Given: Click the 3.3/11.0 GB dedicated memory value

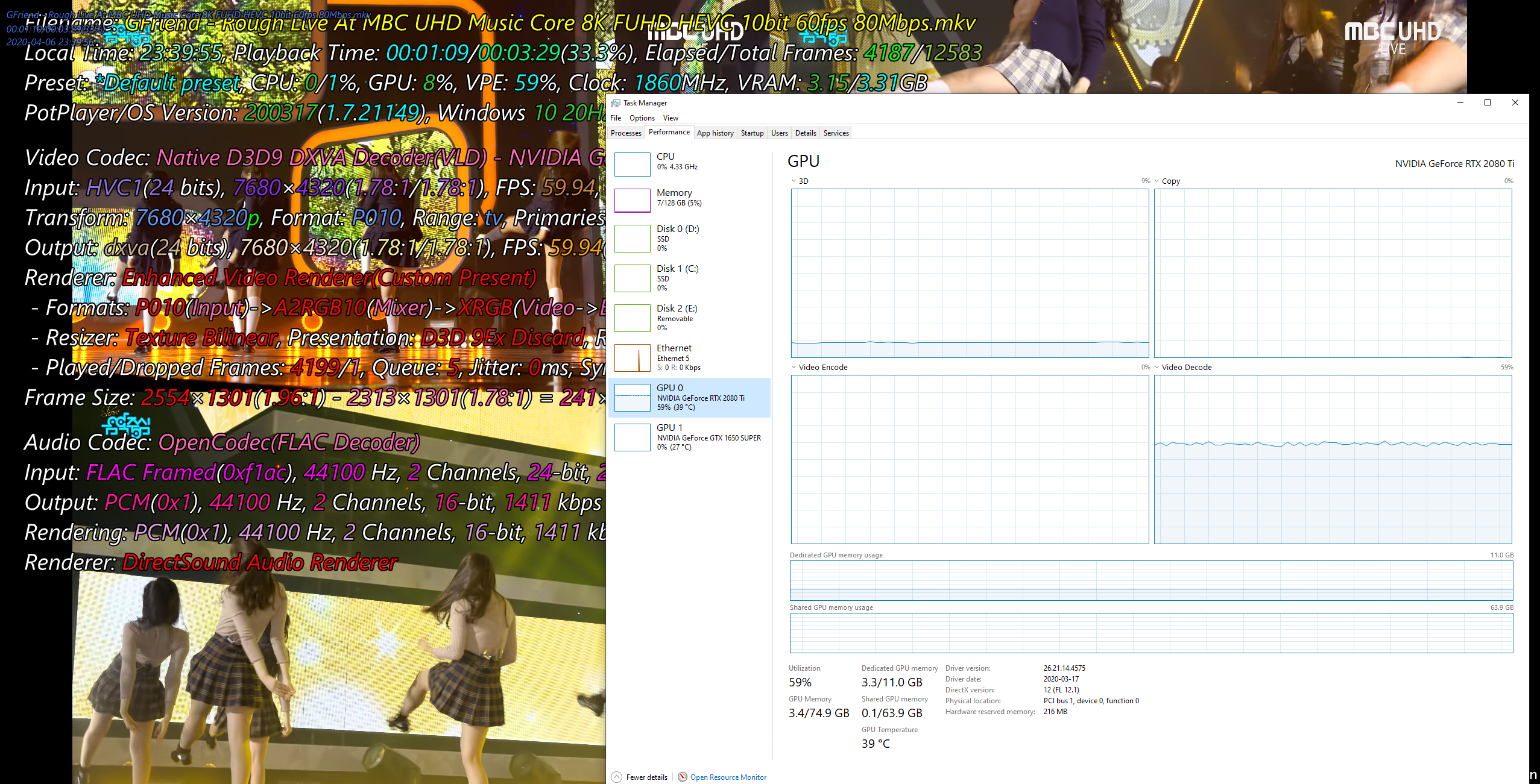Looking at the screenshot, I should [x=891, y=683].
